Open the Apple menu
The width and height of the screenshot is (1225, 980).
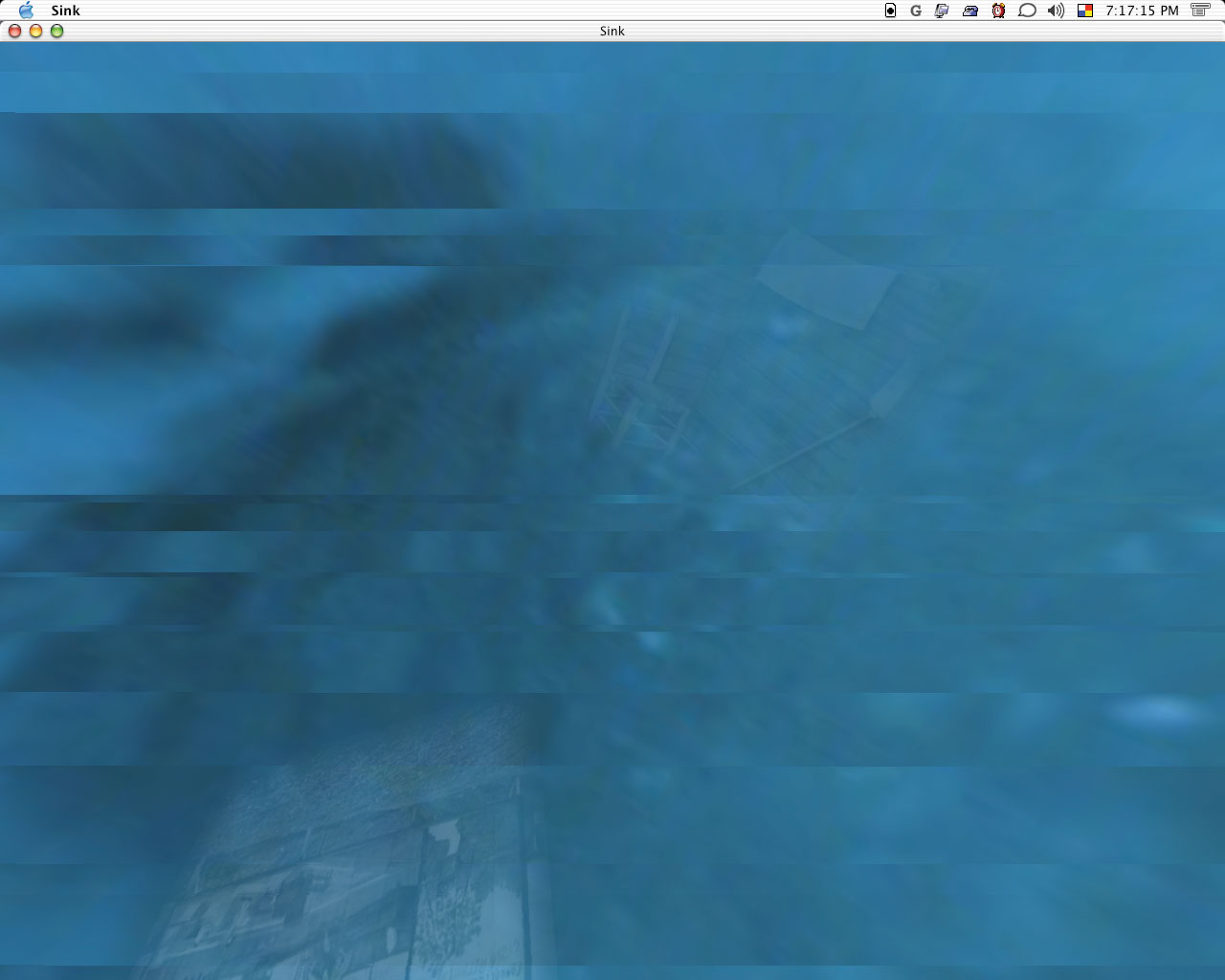26,11
